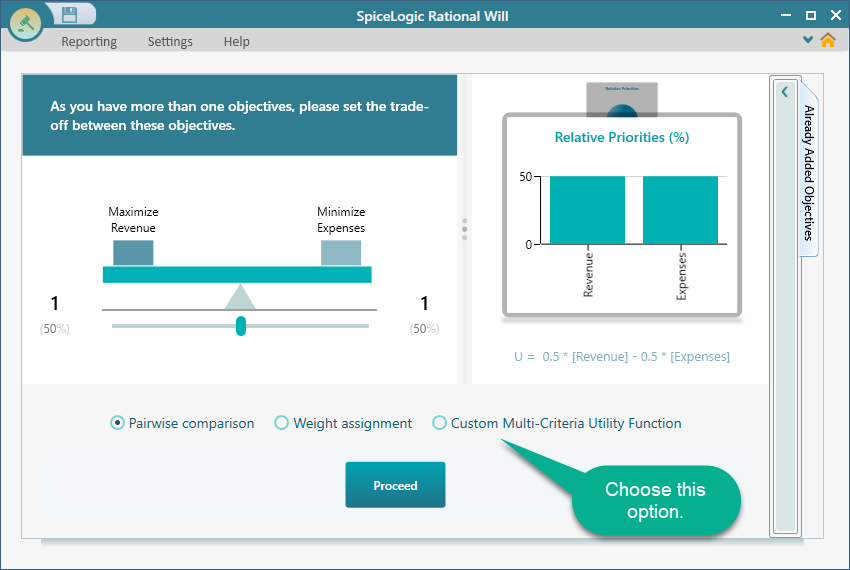Click the balance scale fulcrum triangle
Screen dimensions: 850x570
tap(239, 298)
